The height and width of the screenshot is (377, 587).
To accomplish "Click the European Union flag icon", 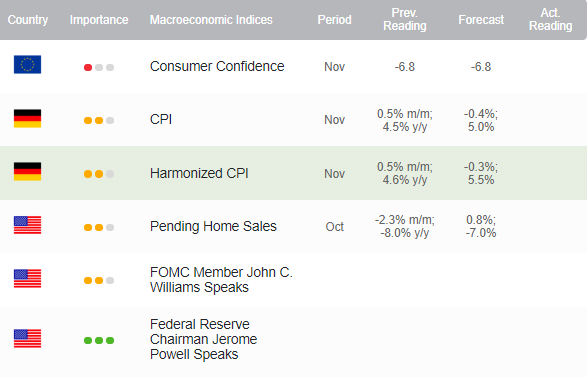I will (x=27, y=64).
